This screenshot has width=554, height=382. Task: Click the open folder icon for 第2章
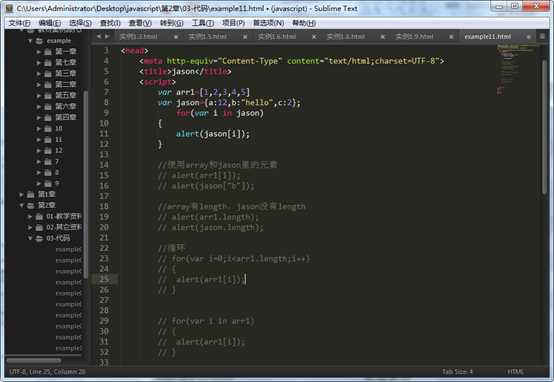31,205
